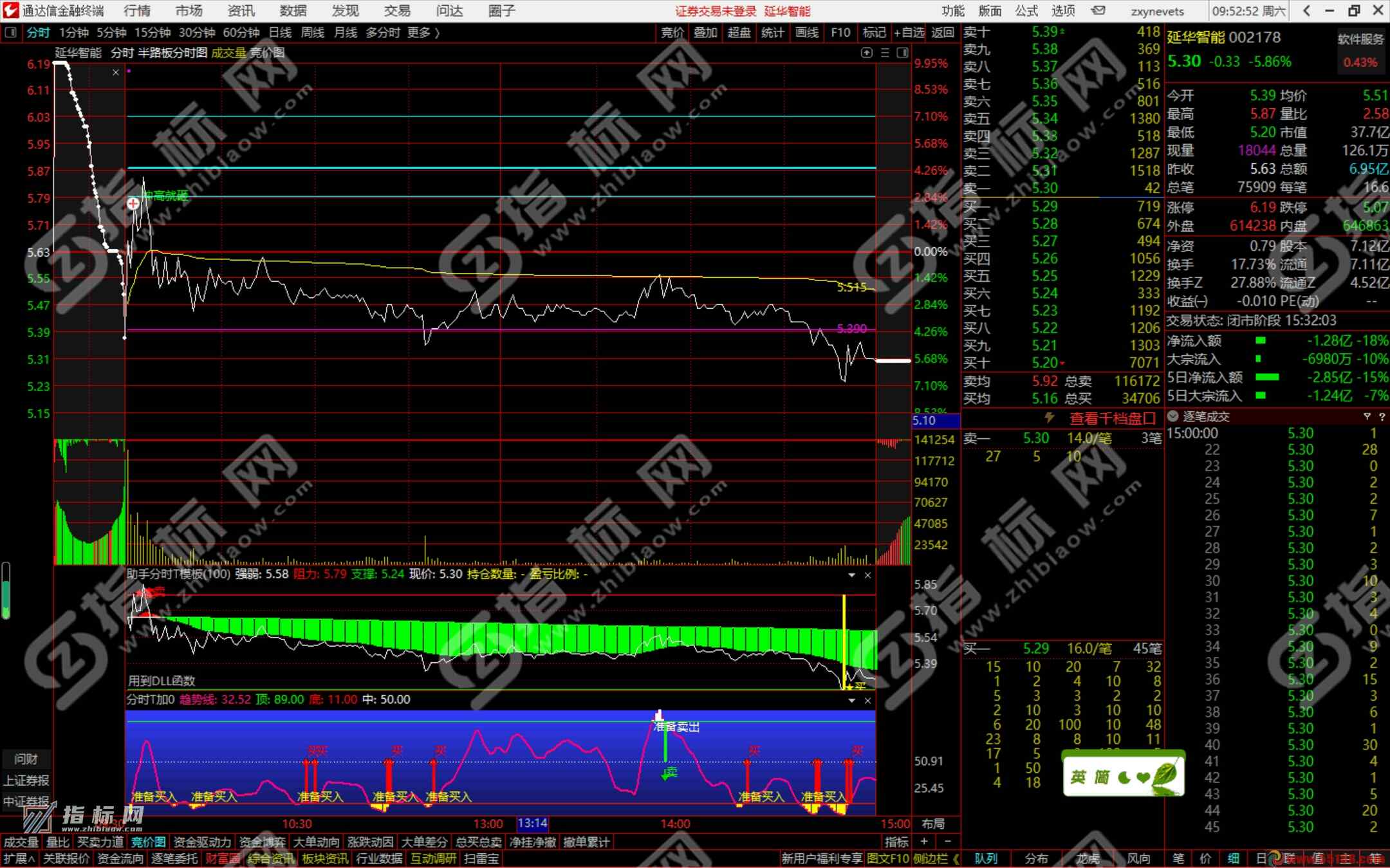This screenshot has height=868, width=1390.
Task: Click the plus icon next to 指标
Action: pos(924,842)
